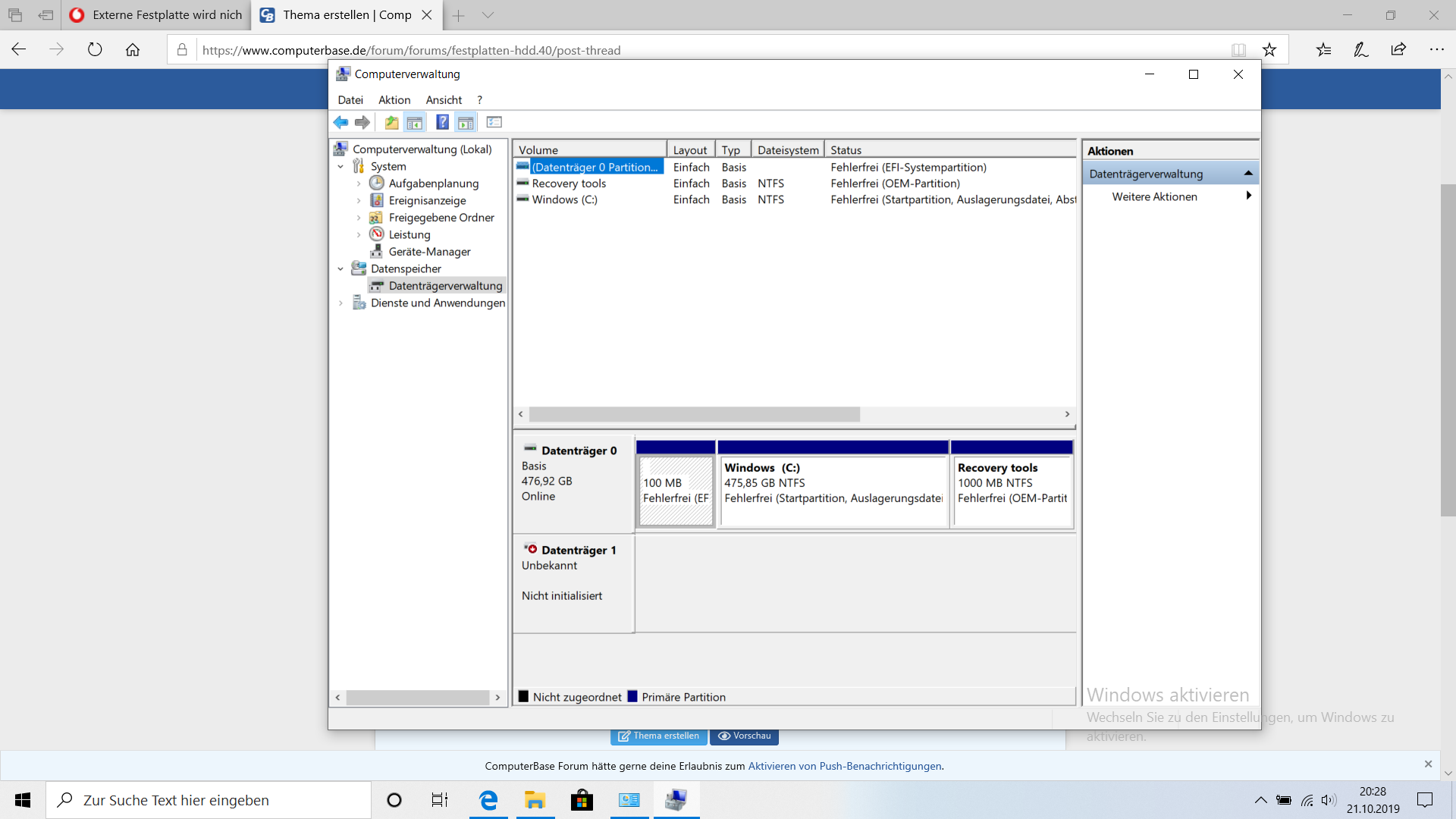
Task: Collapse the System tree node
Action: pos(340,167)
